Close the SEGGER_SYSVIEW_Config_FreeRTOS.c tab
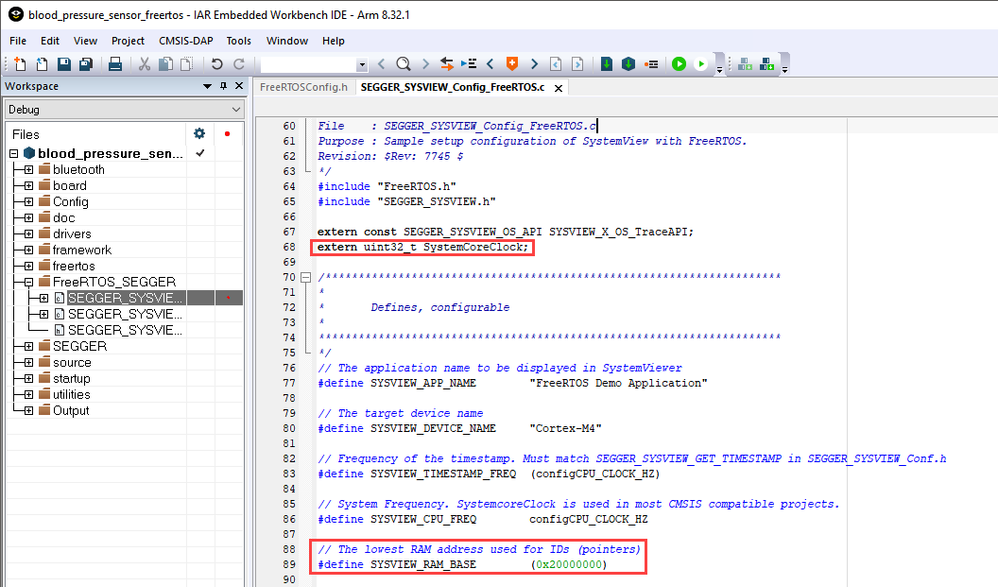This screenshot has height=587, width=998. [x=558, y=88]
